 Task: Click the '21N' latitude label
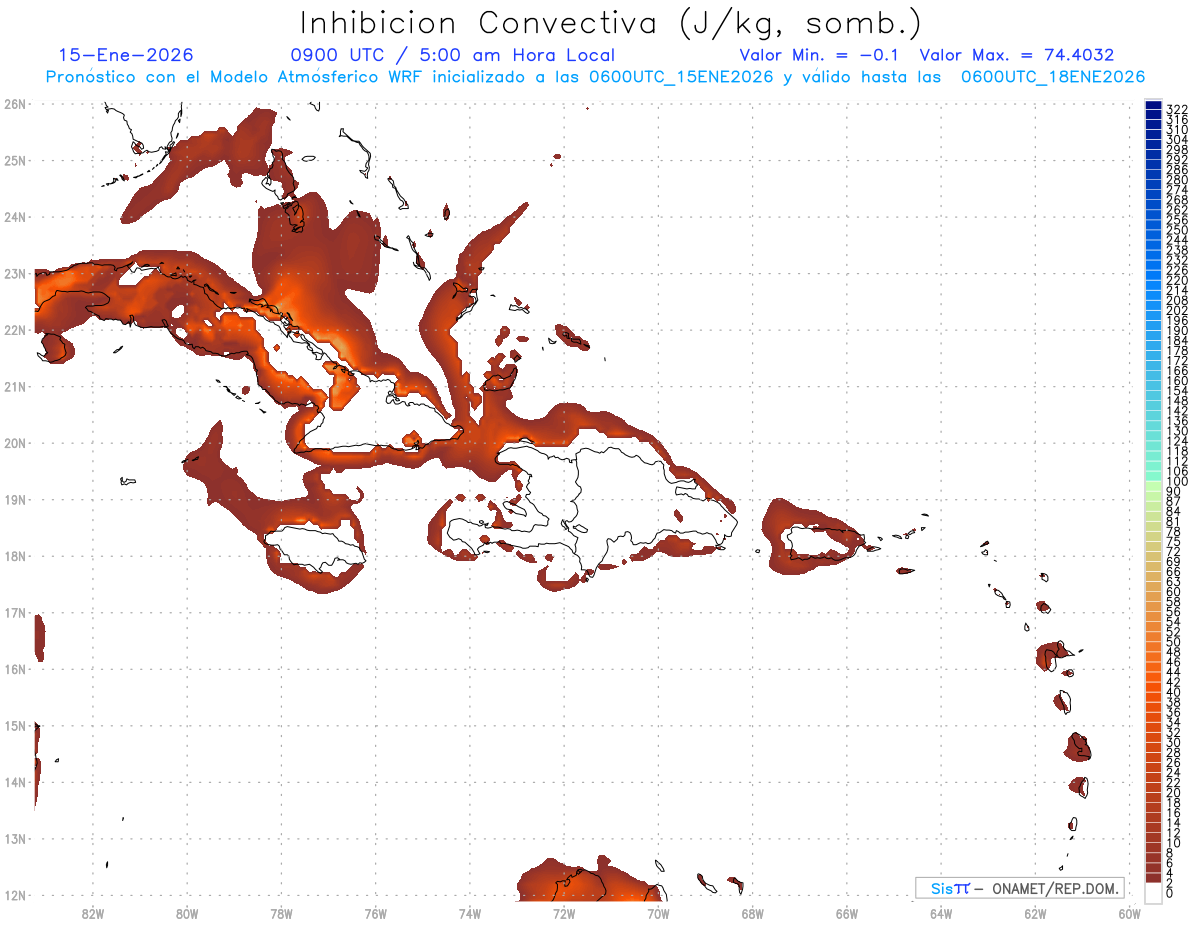point(15,386)
